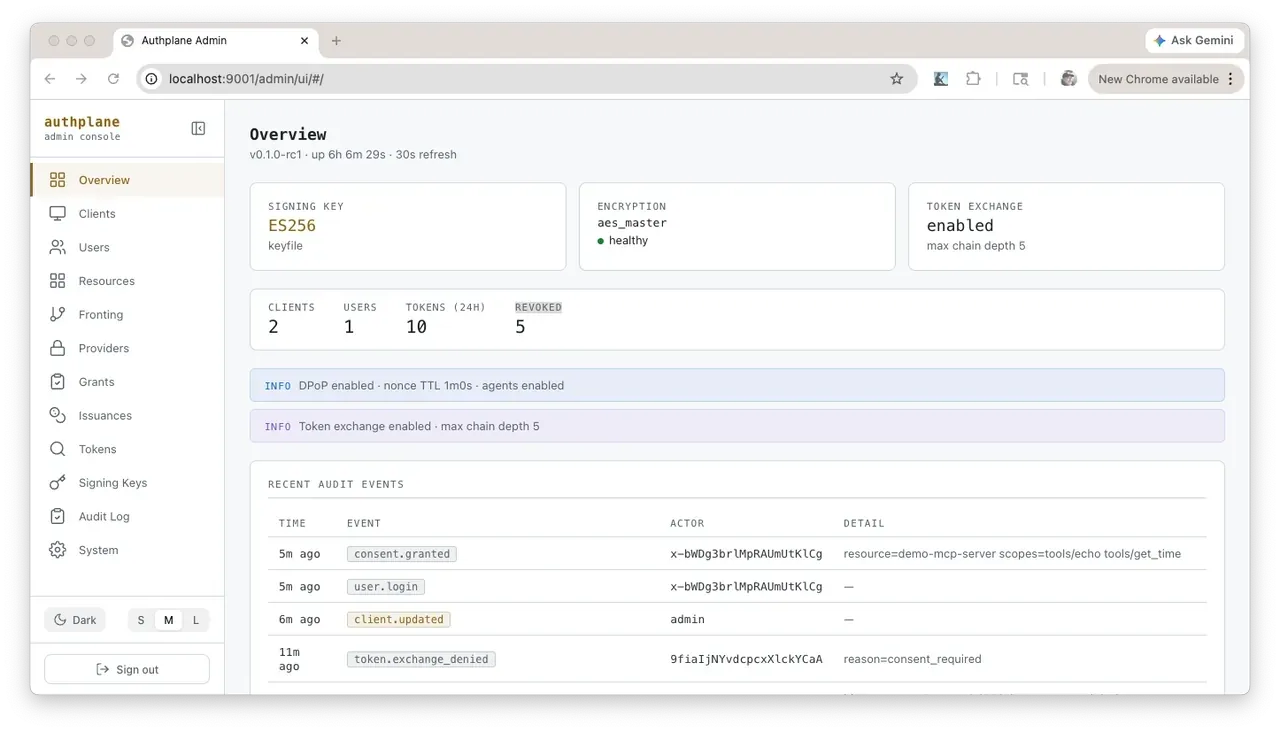Click the Issuances coins icon
The image size is (1280, 732).
point(58,415)
